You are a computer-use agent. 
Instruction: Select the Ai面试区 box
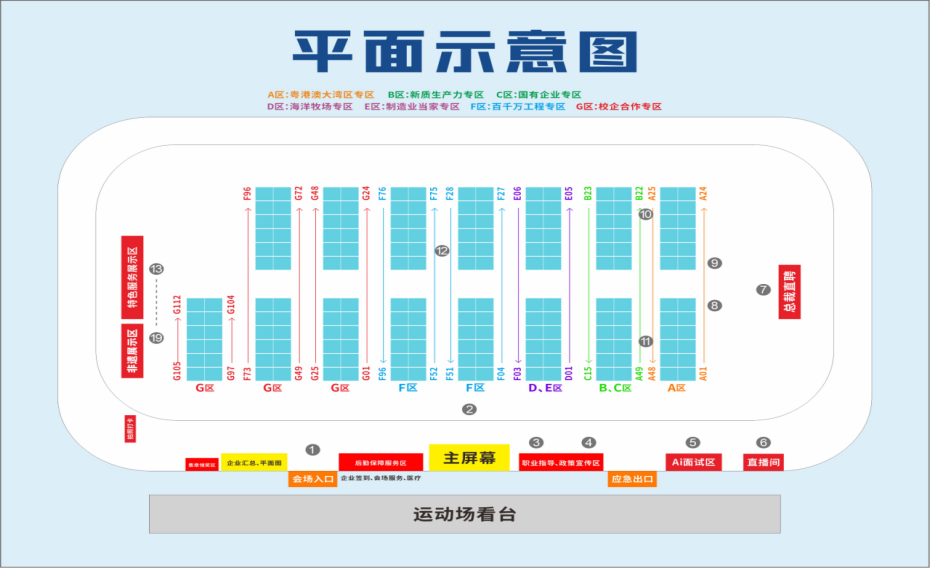(x=694, y=462)
